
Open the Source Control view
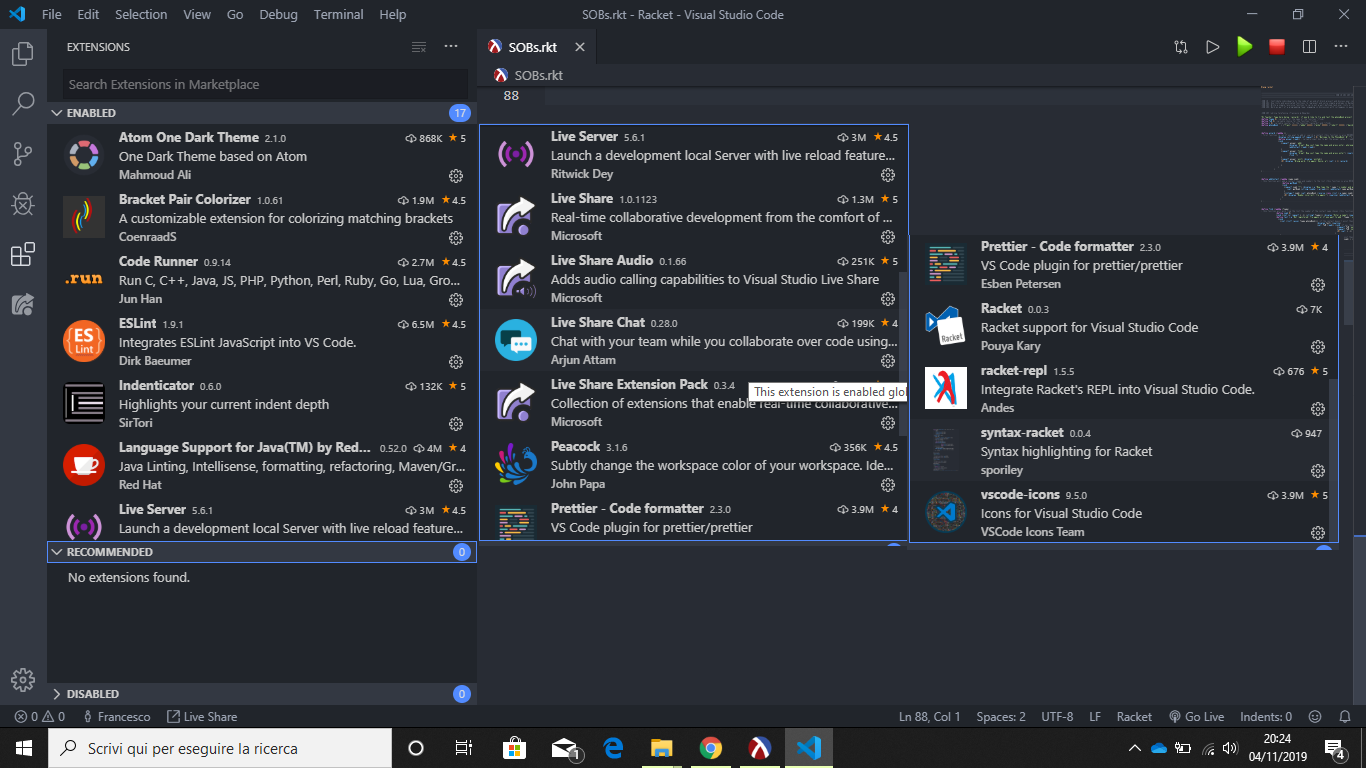[22, 153]
